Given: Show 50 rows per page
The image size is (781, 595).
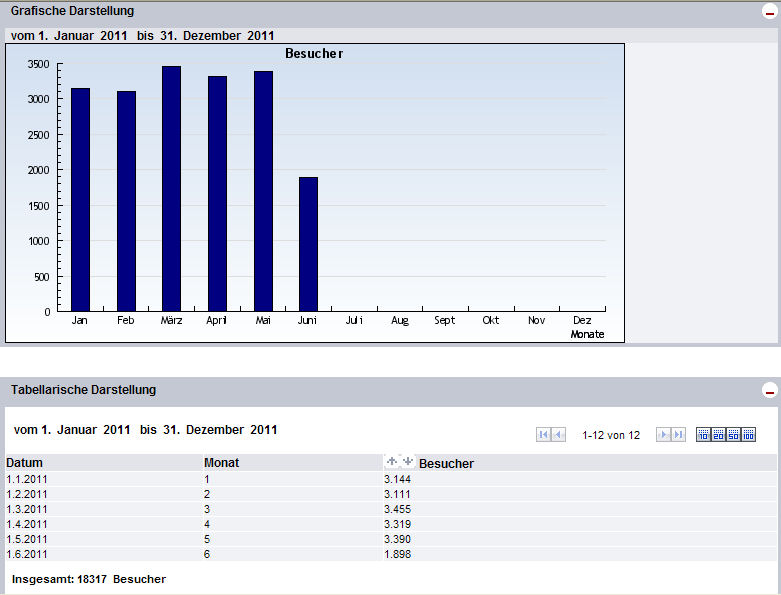Looking at the screenshot, I should coord(733,435).
